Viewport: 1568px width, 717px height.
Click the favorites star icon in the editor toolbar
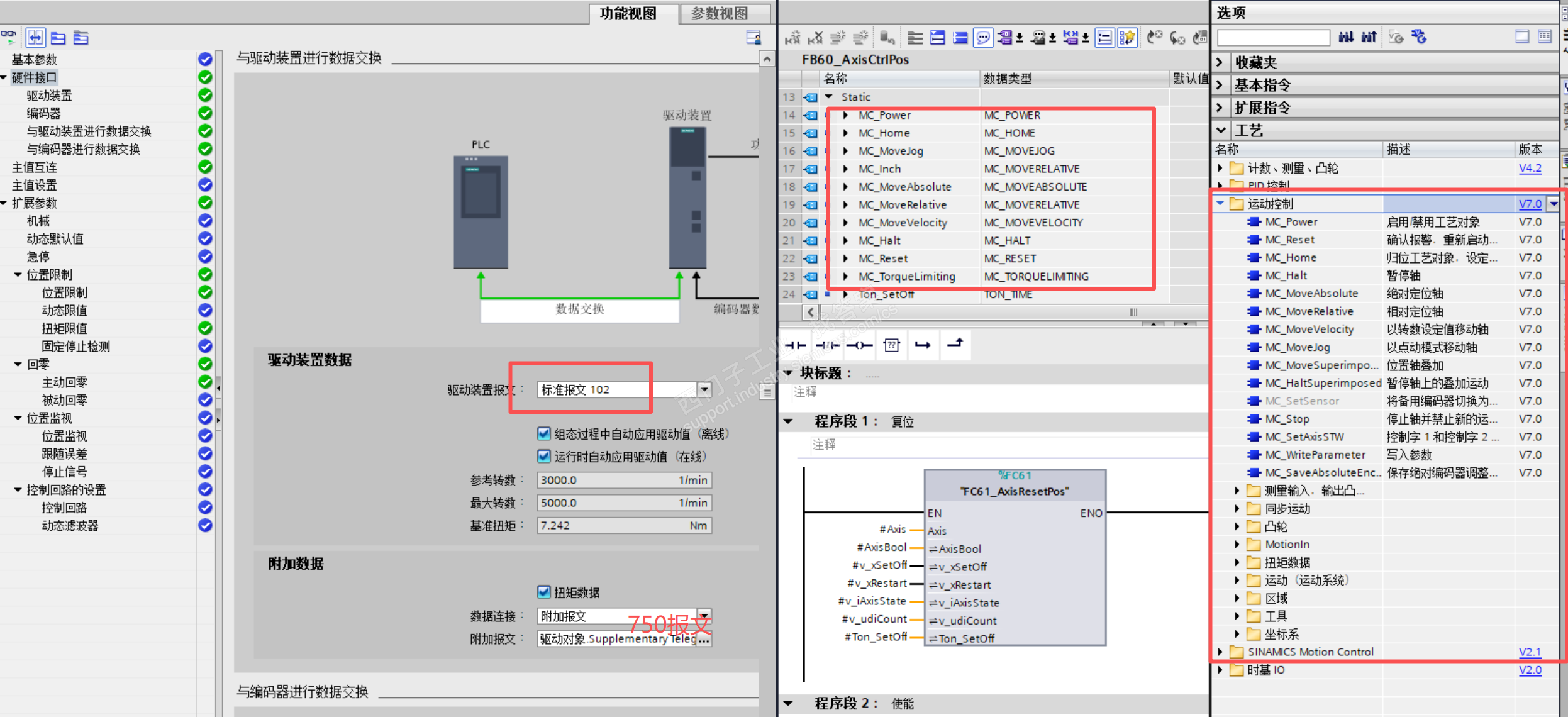click(x=1127, y=38)
